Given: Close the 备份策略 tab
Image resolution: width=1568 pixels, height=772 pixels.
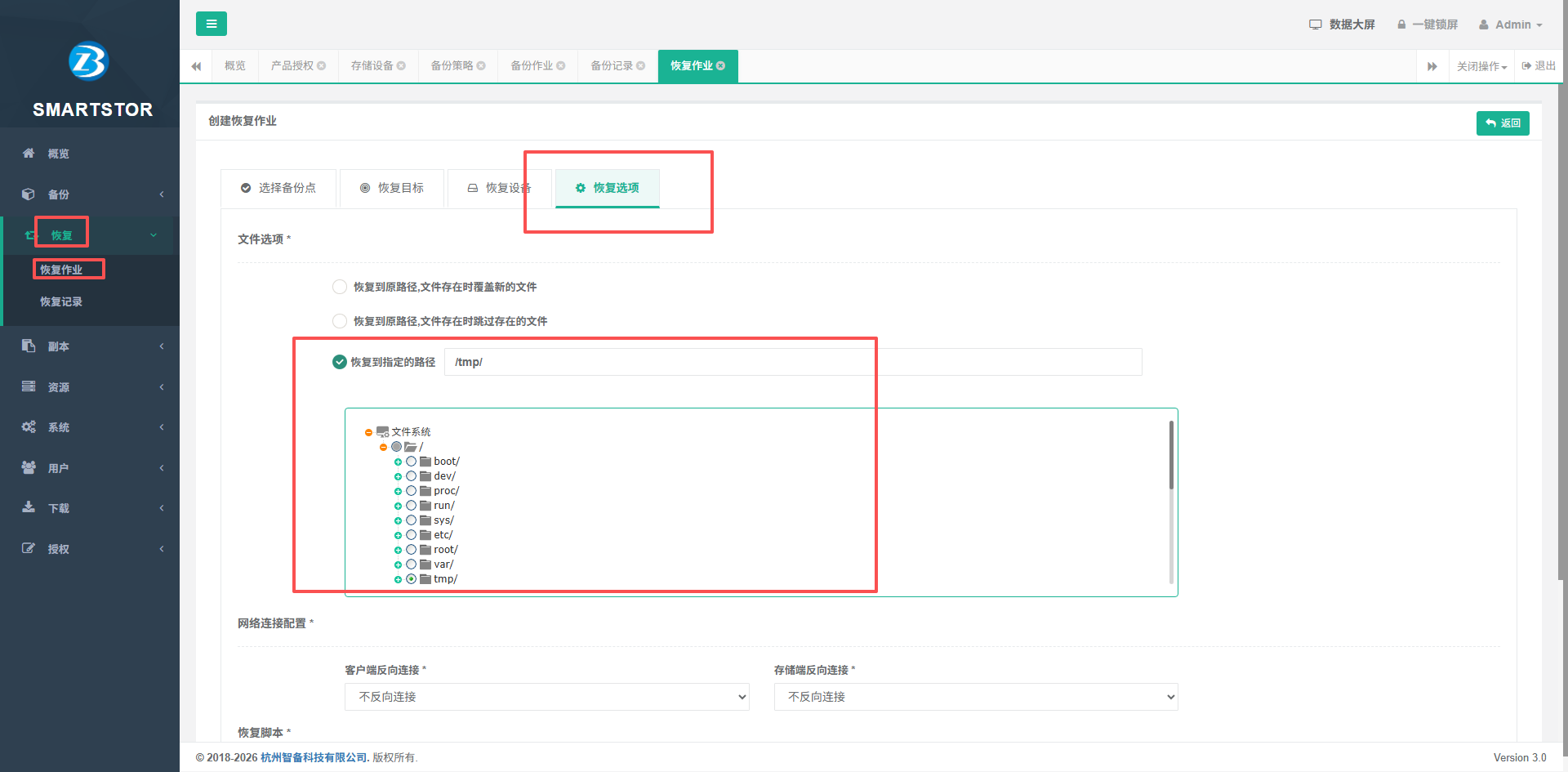Looking at the screenshot, I should [482, 66].
